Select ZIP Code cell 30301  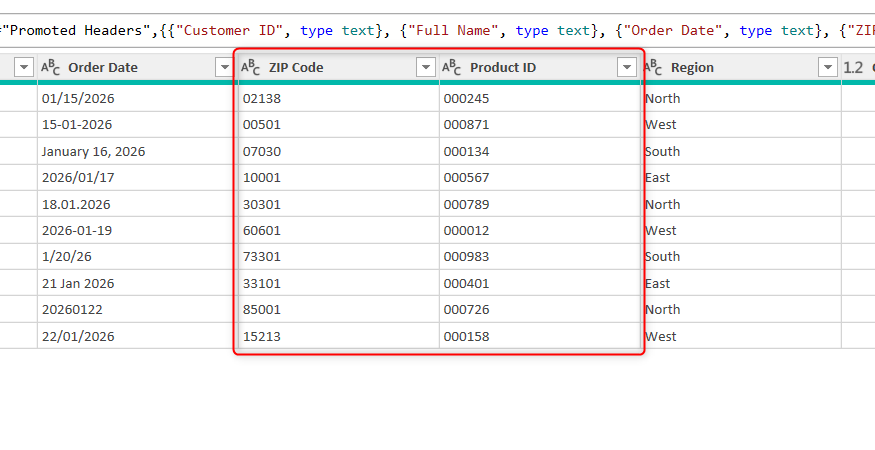tap(339, 204)
